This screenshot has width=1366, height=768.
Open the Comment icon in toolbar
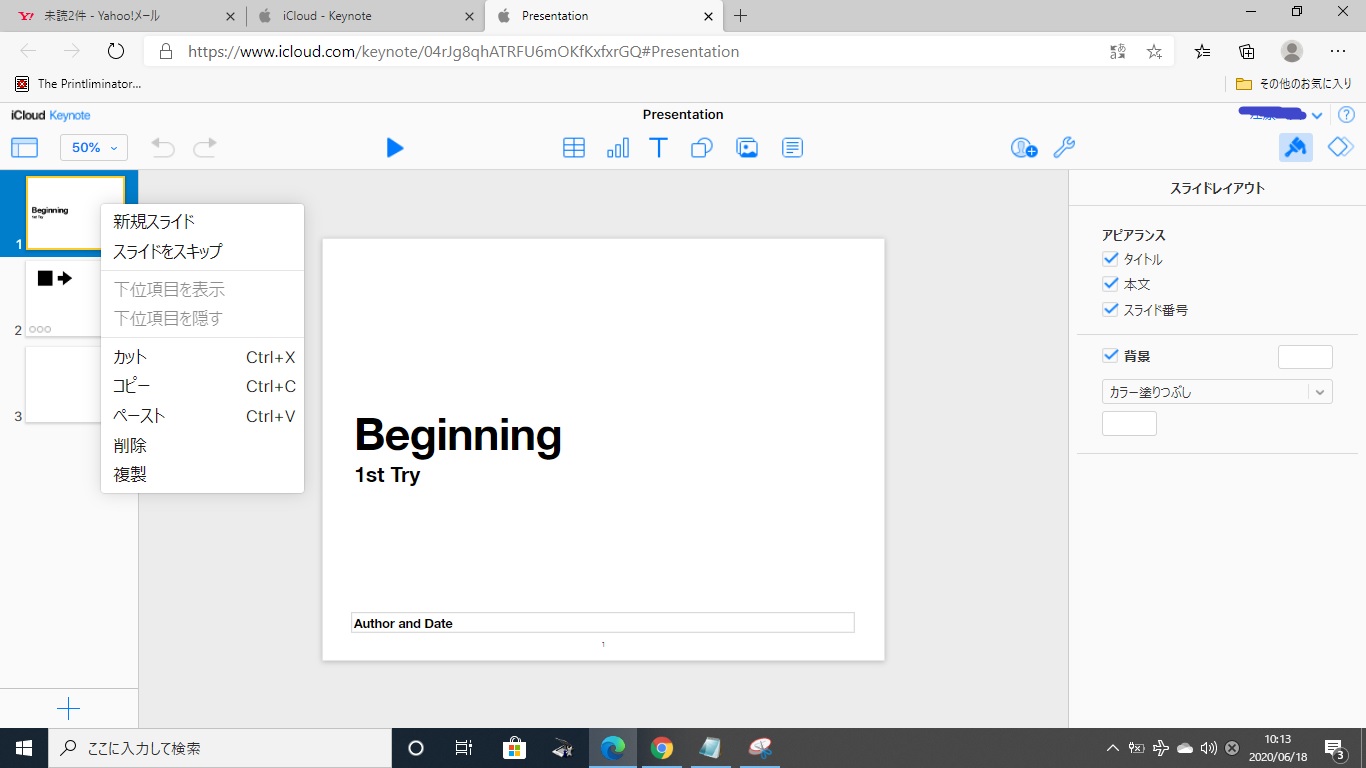tap(792, 148)
